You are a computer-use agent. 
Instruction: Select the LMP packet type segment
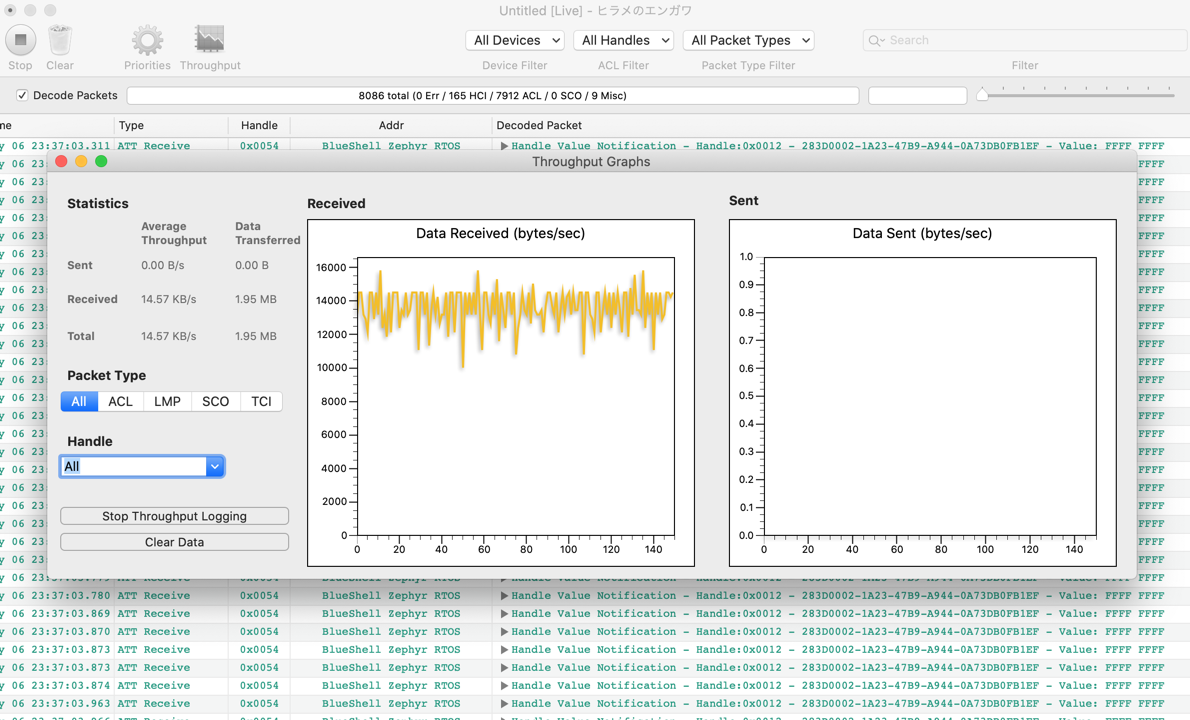pos(168,401)
